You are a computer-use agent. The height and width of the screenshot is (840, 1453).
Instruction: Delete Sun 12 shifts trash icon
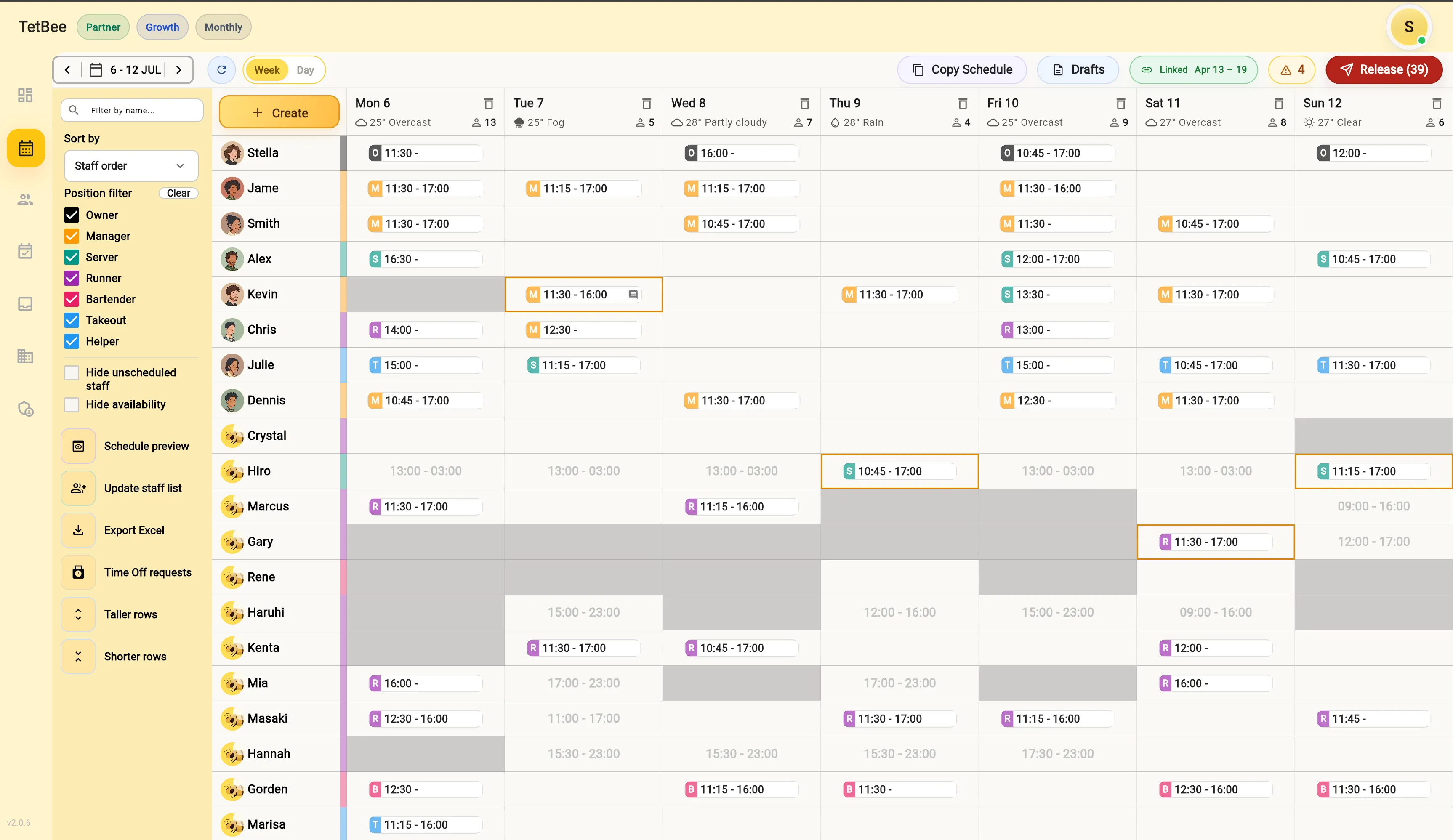1436,103
